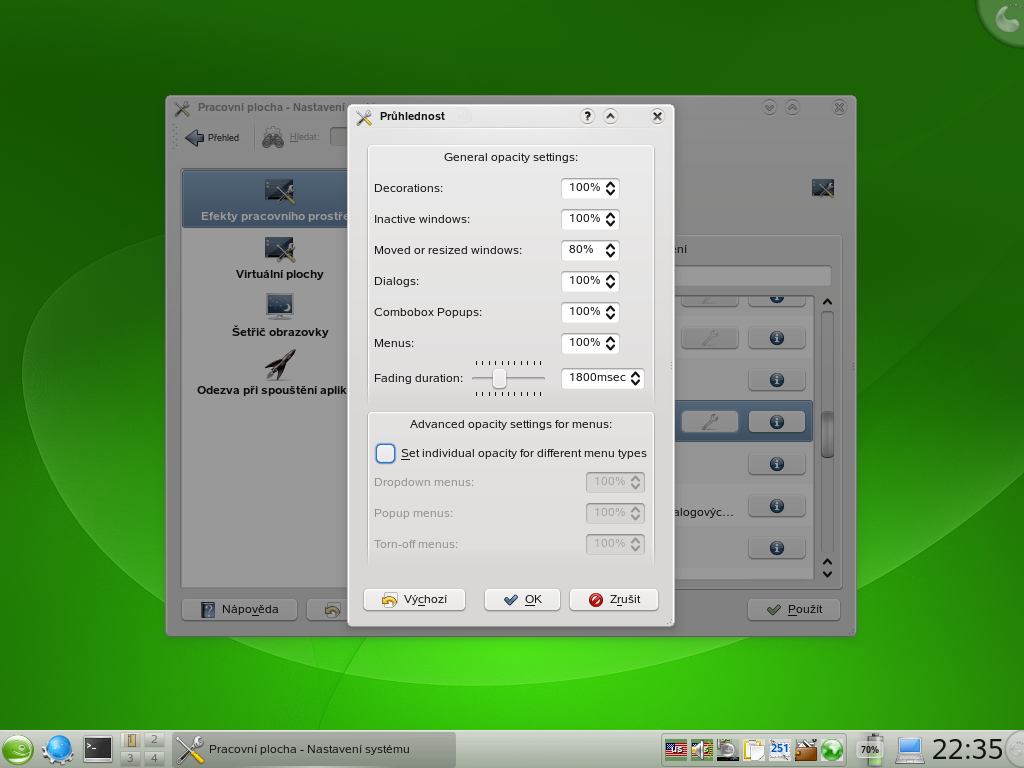The width and height of the screenshot is (1024, 768).
Task: Select Virtuální plochy module in sidebar
Action: (x=280, y=259)
